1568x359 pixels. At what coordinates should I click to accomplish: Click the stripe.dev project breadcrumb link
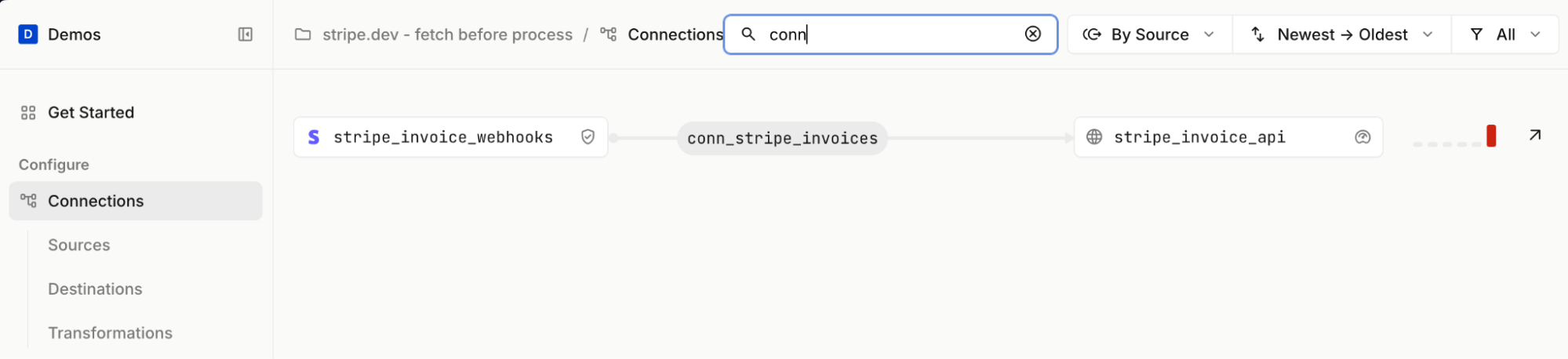tap(447, 34)
